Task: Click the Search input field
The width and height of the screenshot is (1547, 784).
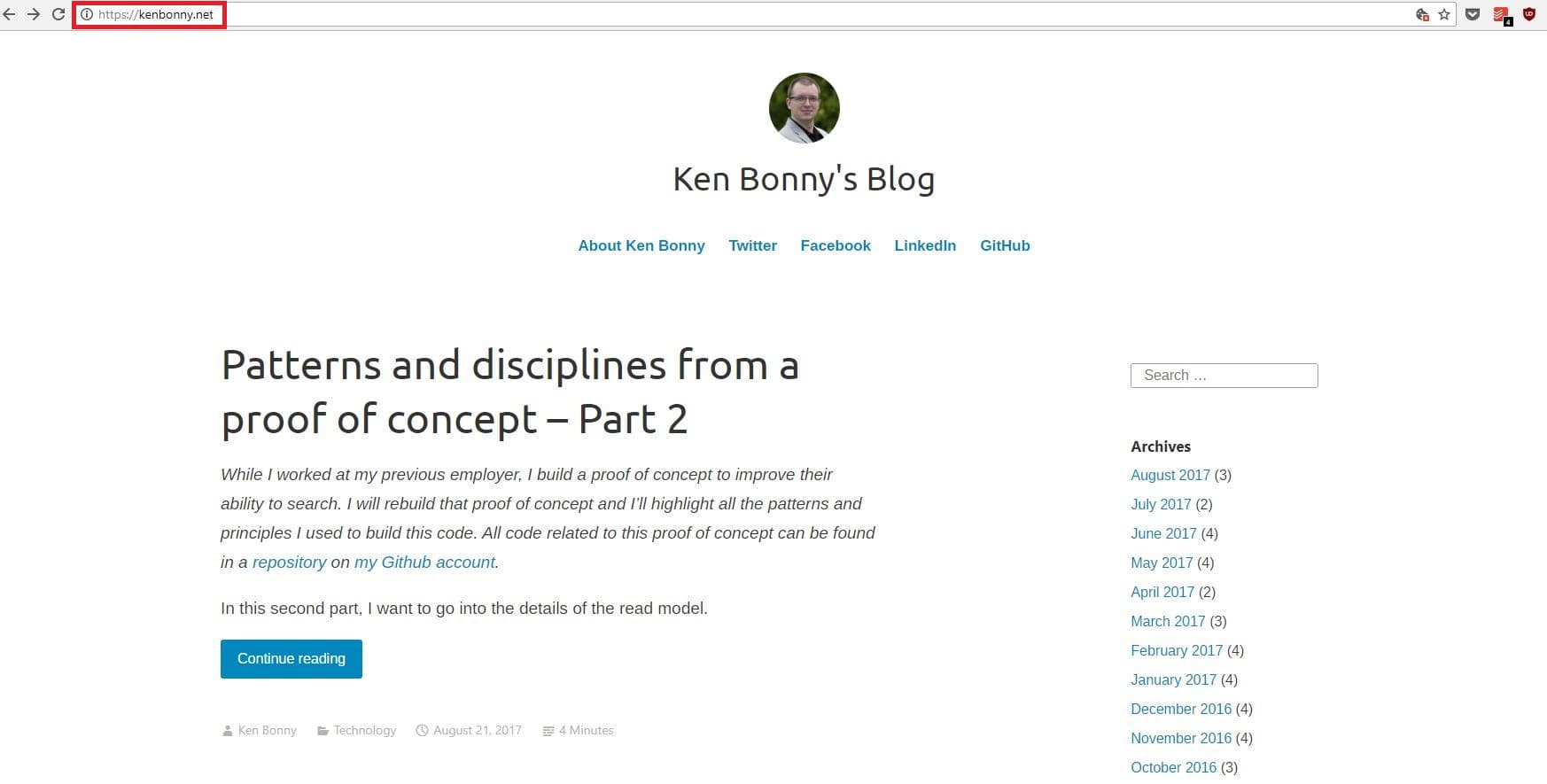Action: click(x=1224, y=376)
